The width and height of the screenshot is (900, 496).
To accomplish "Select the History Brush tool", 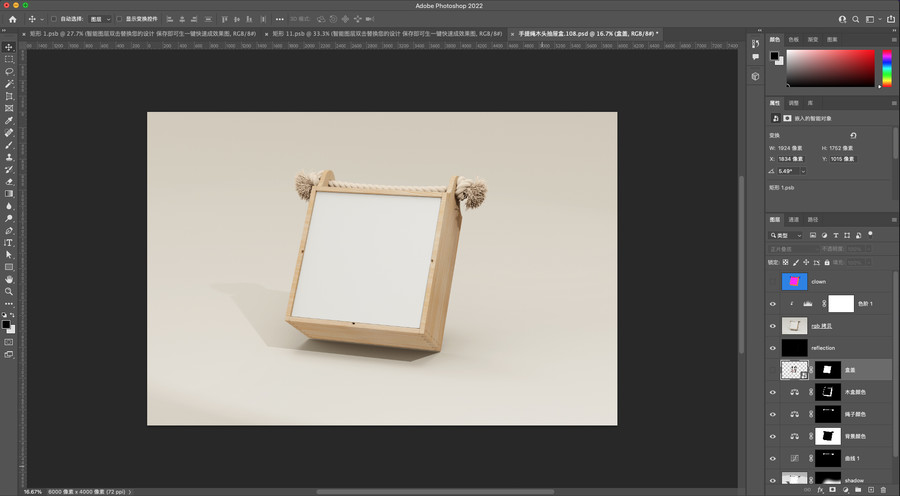I will click(9, 169).
